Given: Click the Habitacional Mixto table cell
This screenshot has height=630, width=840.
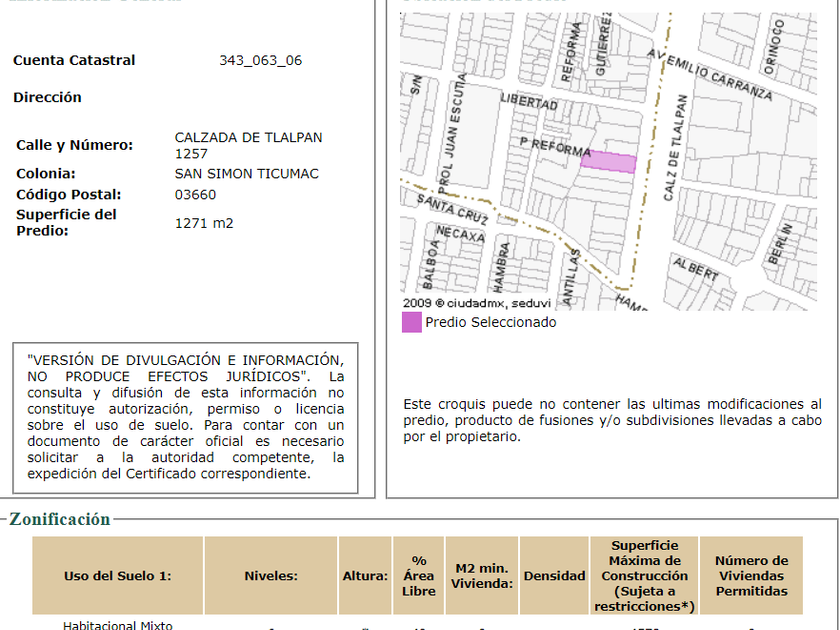Looking at the screenshot, I should click(118, 625).
